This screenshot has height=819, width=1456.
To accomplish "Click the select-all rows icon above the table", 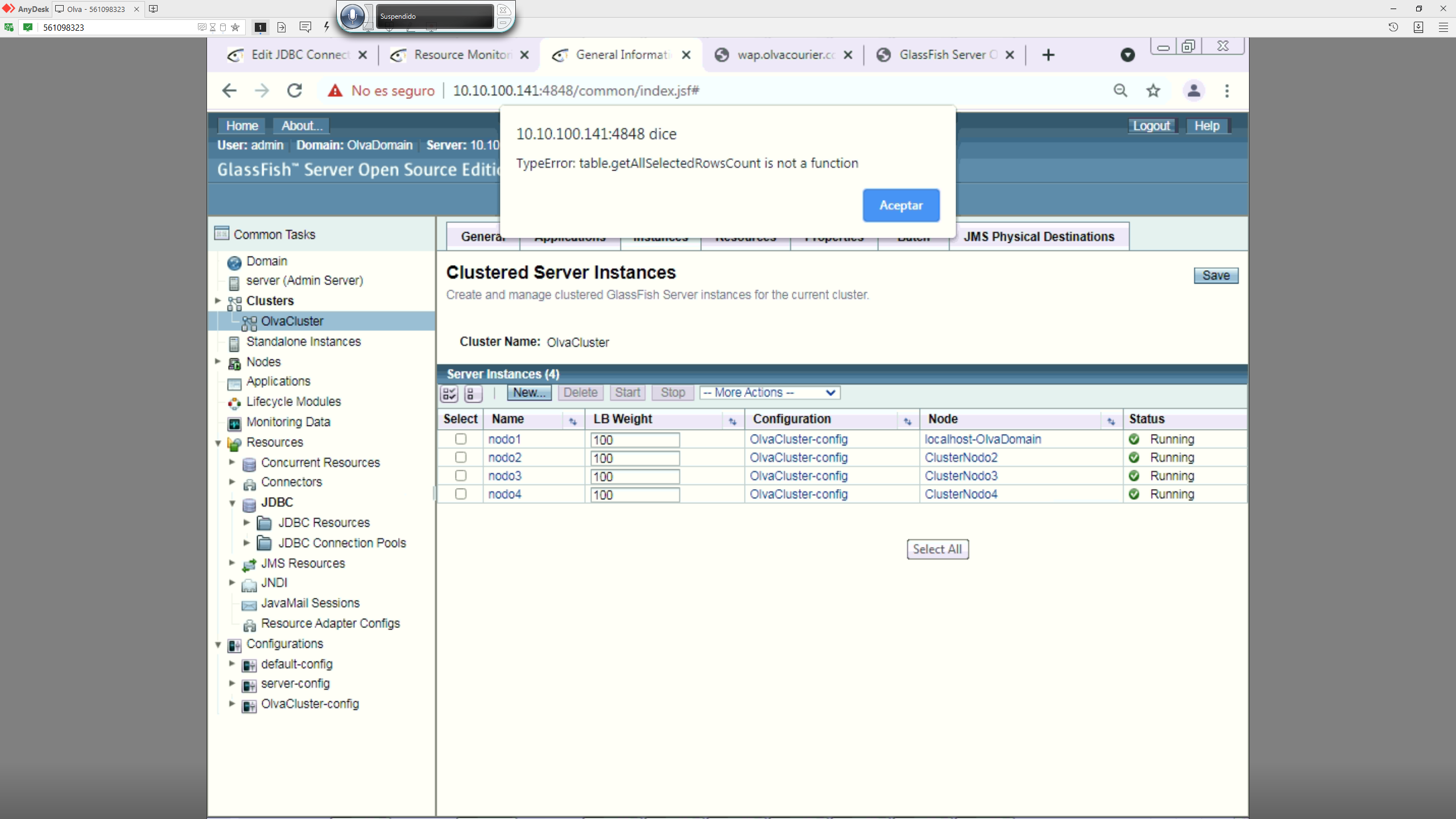I will [449, 393].
